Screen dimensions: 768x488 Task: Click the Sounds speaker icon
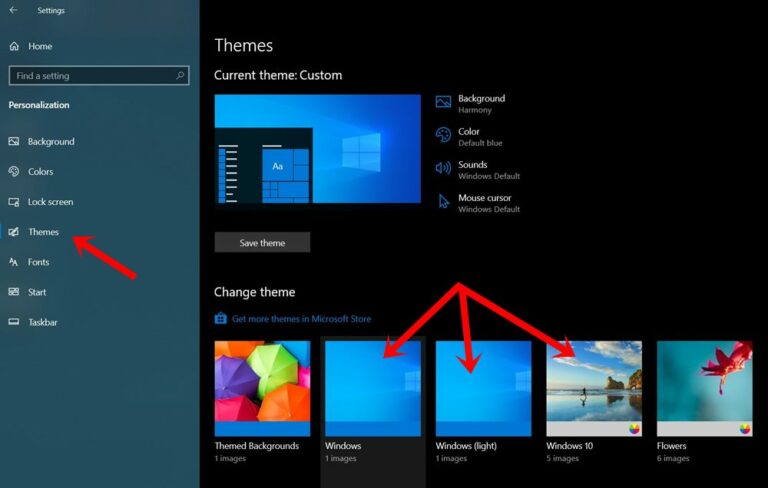(443, 168)
